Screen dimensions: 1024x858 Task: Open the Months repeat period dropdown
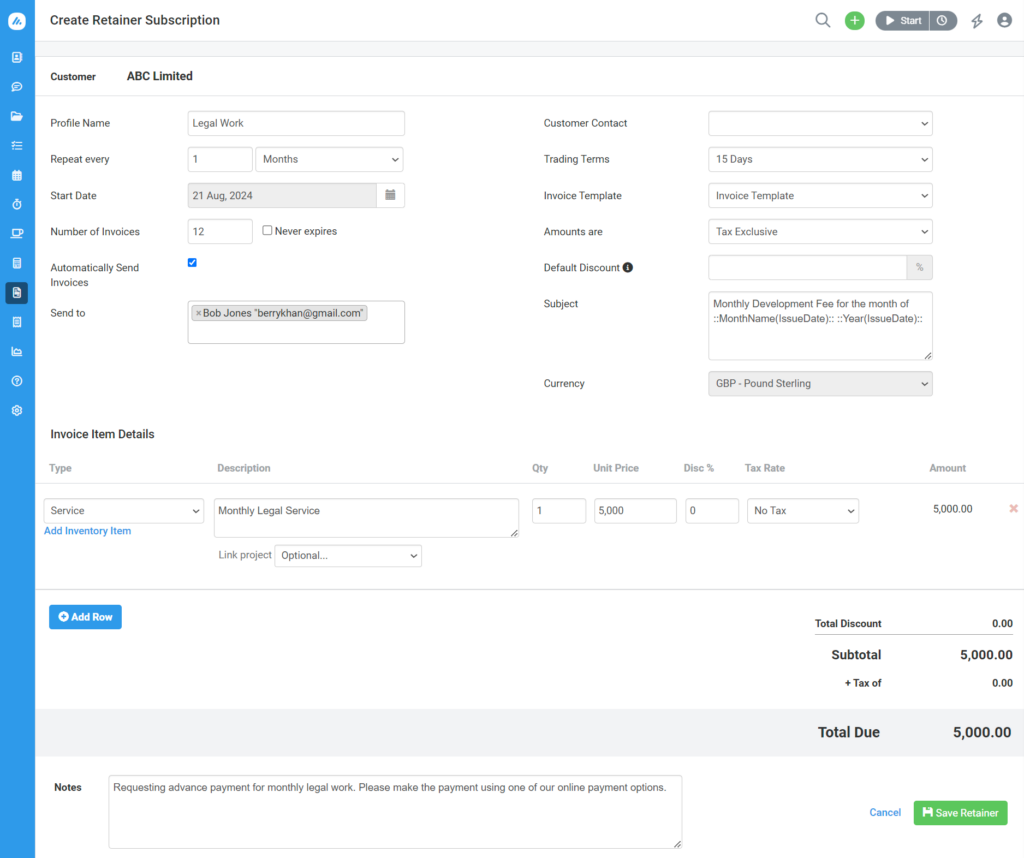tap(329, 159)
